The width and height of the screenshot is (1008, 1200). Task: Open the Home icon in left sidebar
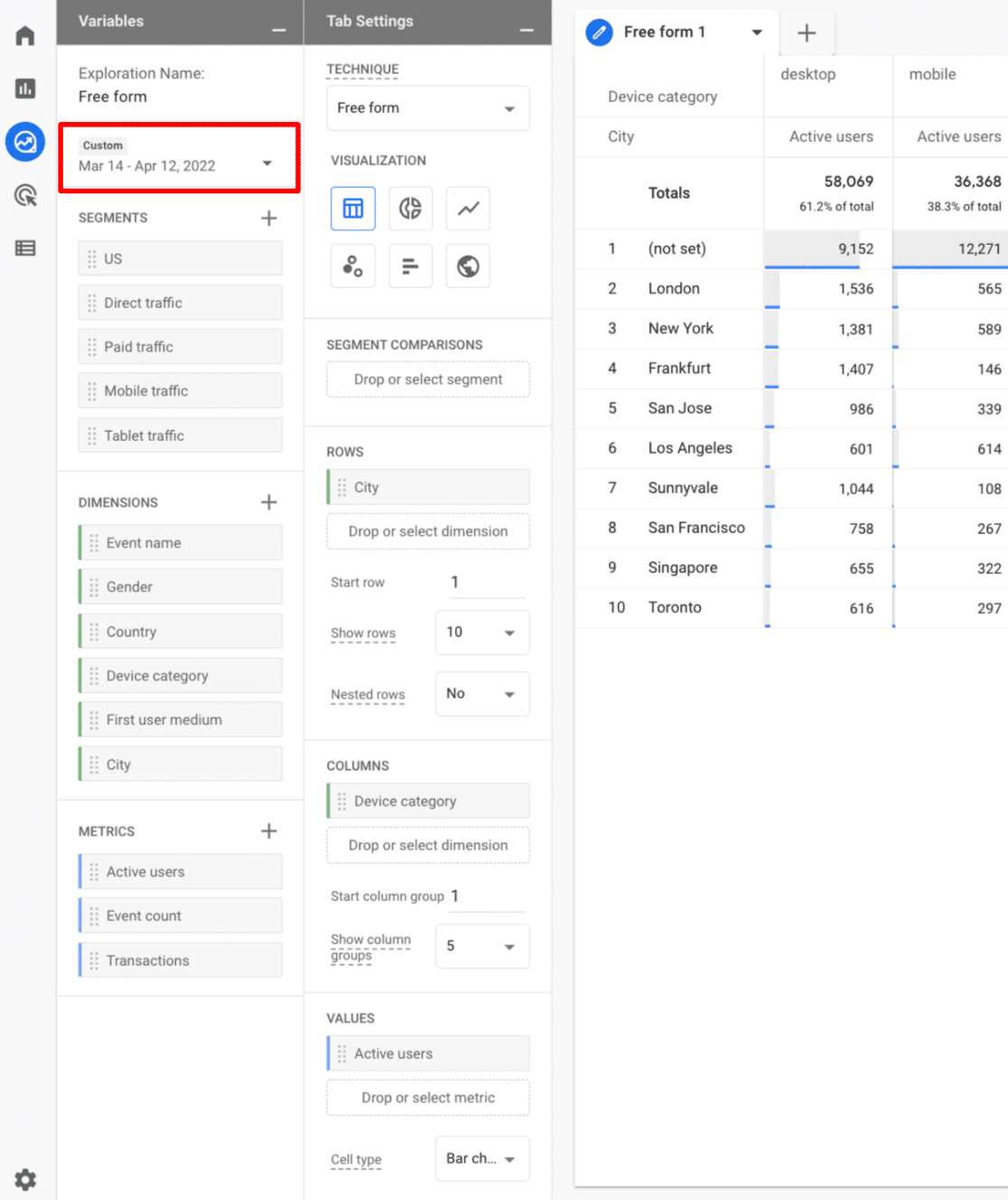coord(25,36)
